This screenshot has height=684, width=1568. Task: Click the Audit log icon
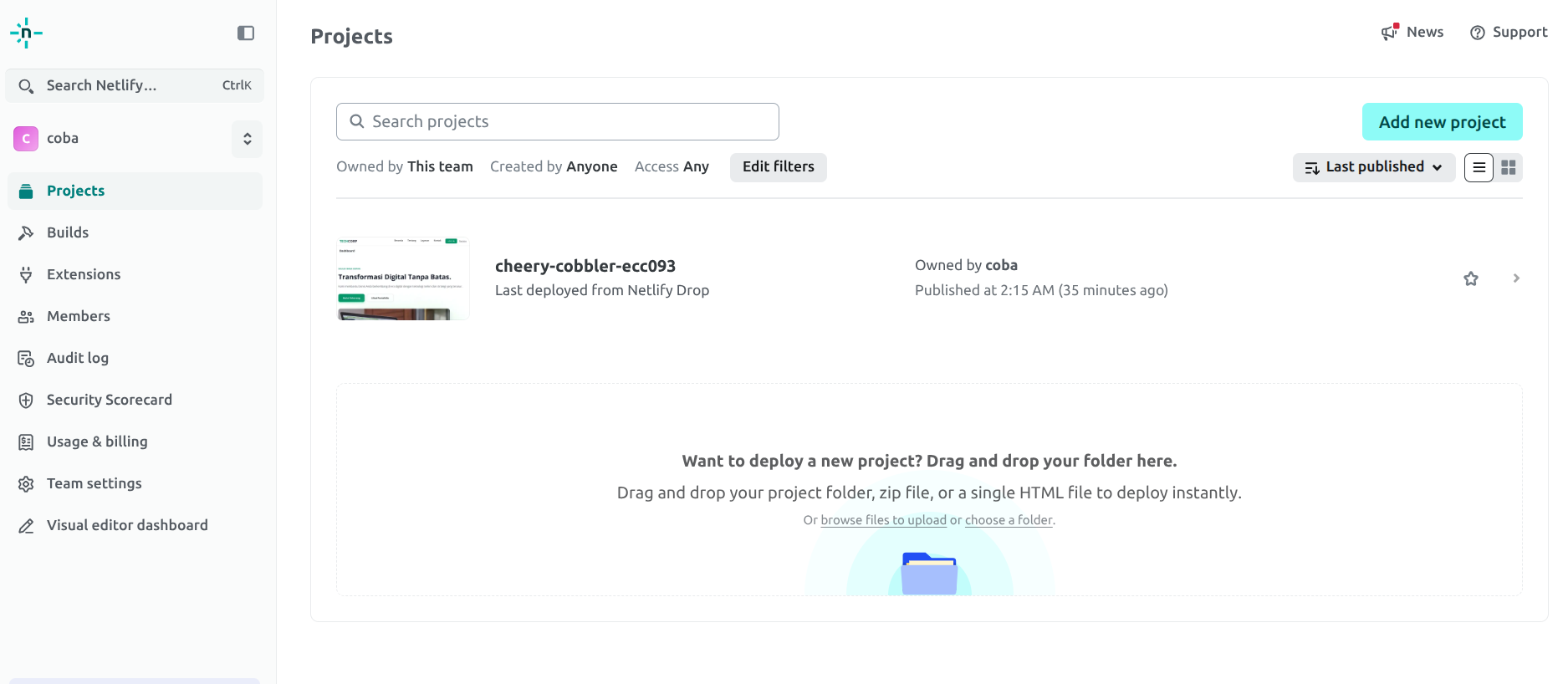[x=26, y=359]
